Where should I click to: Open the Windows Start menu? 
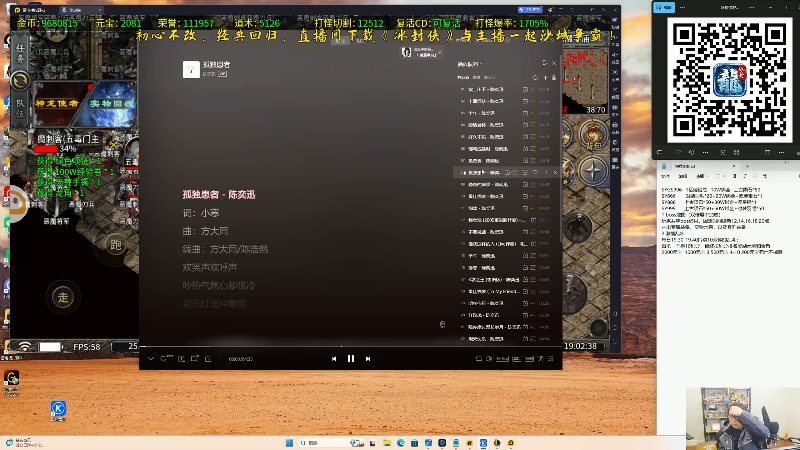(289, 443)
